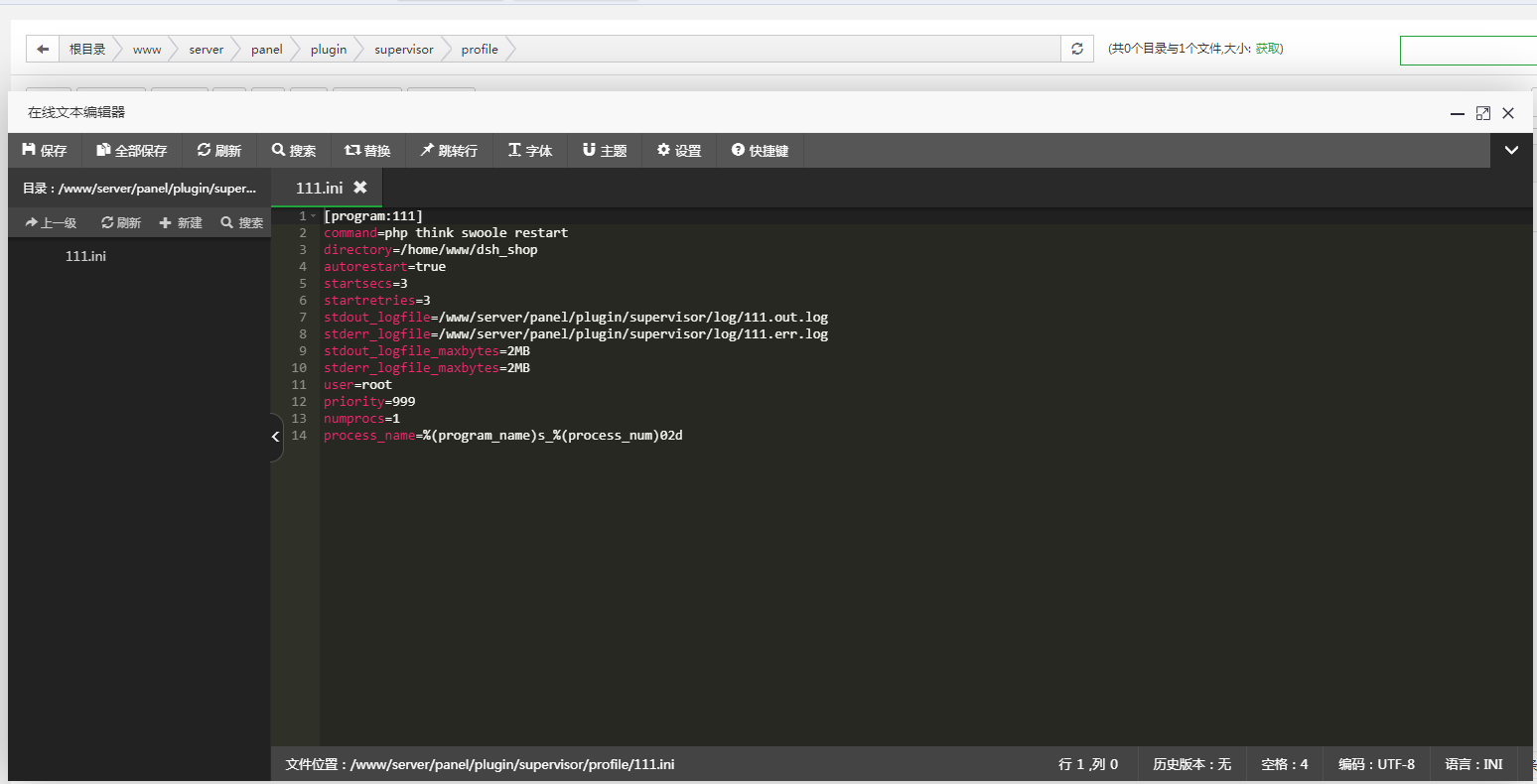Navigate to supervisor breadcrumb

coord(404,49)
